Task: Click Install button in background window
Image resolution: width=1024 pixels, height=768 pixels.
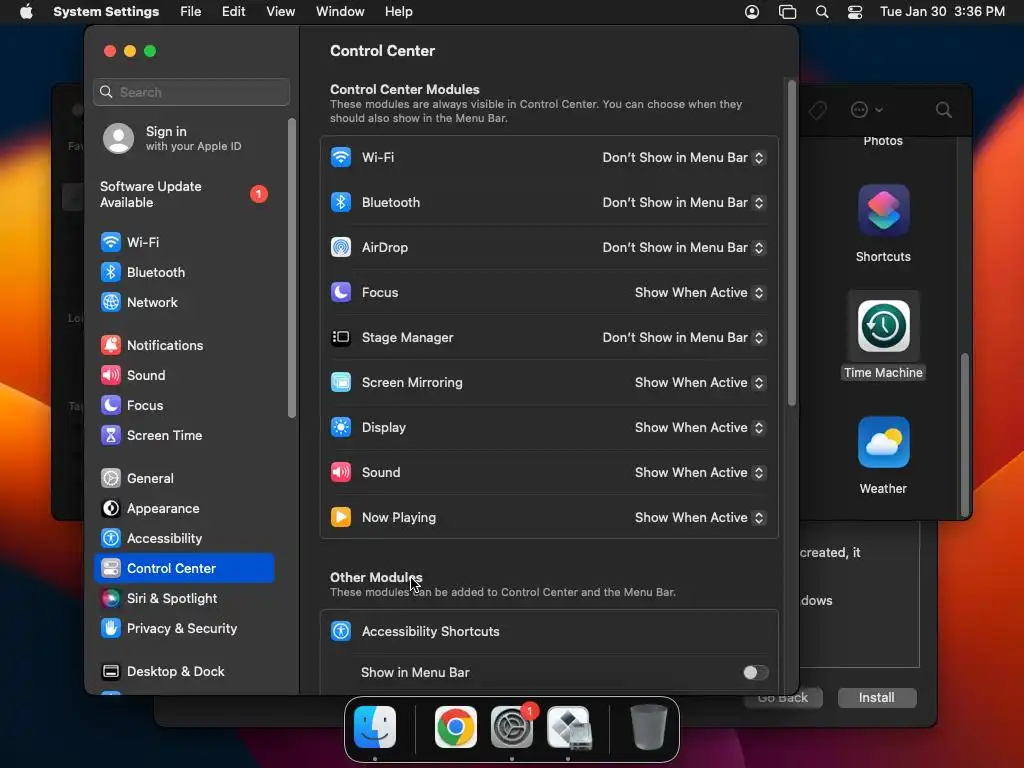Action: (876, 697)
